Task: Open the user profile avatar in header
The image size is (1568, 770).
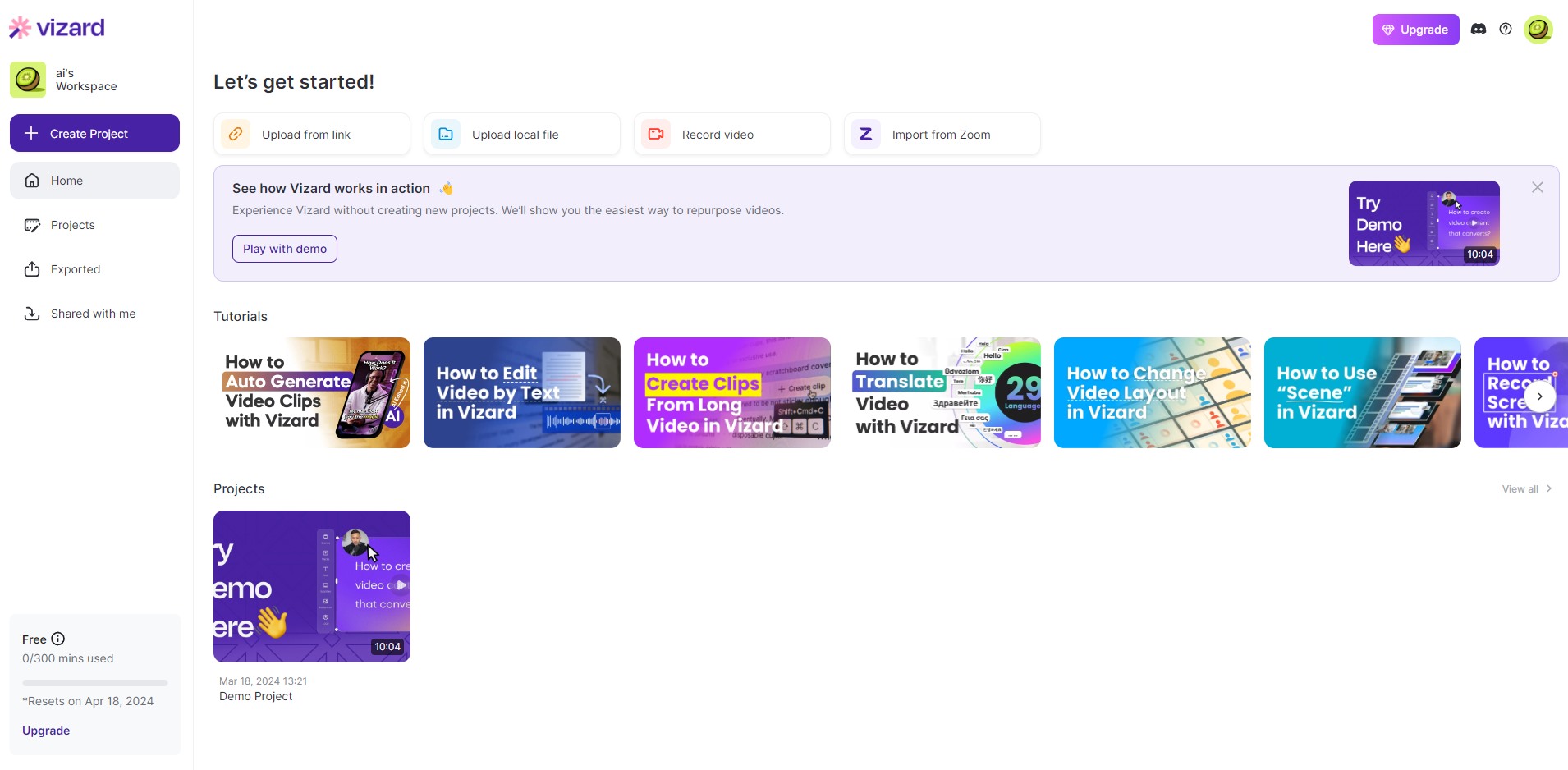Action: coord(1538,30)
